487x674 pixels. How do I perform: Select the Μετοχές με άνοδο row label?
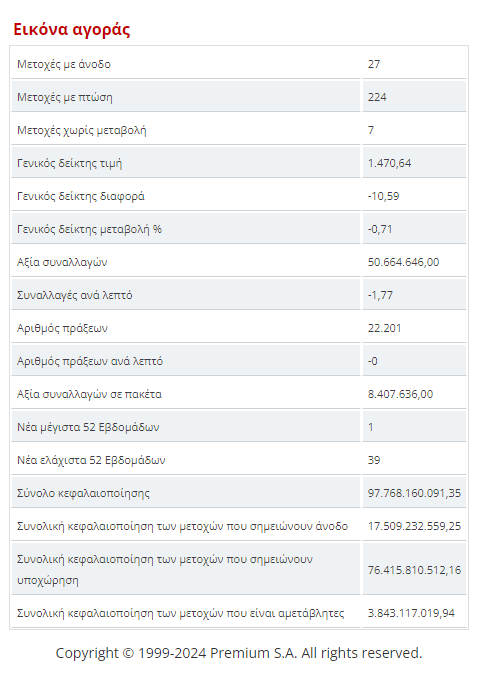pyautogui.click(x=64, y=64)
